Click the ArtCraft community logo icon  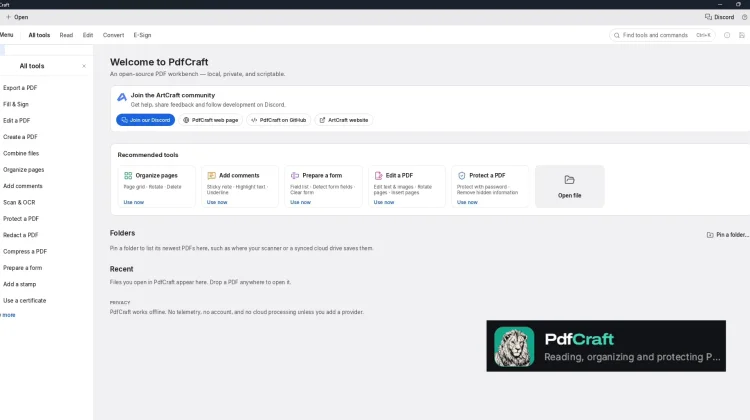coord(122,97)
